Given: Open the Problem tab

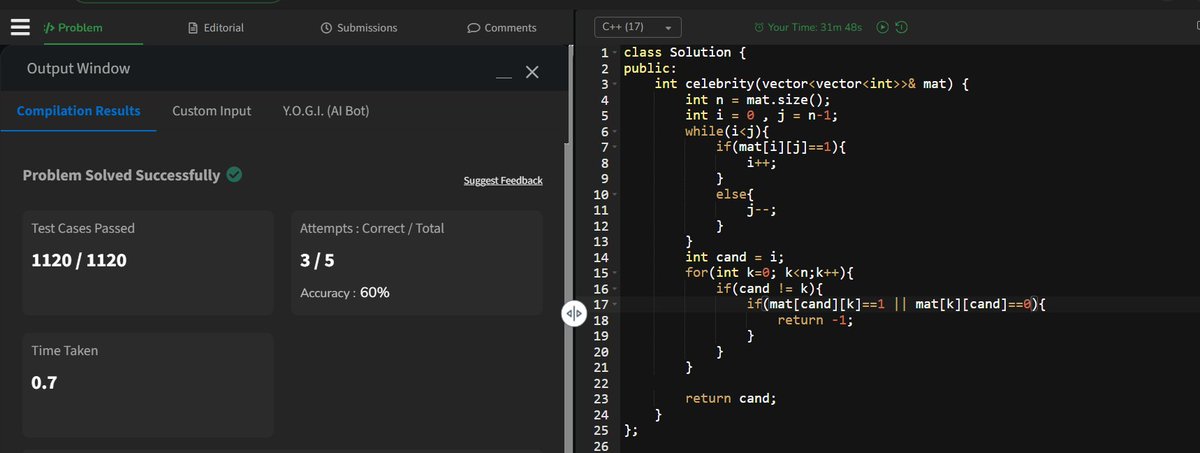Looking at the screenshot, I should click(x=73, y=28).
